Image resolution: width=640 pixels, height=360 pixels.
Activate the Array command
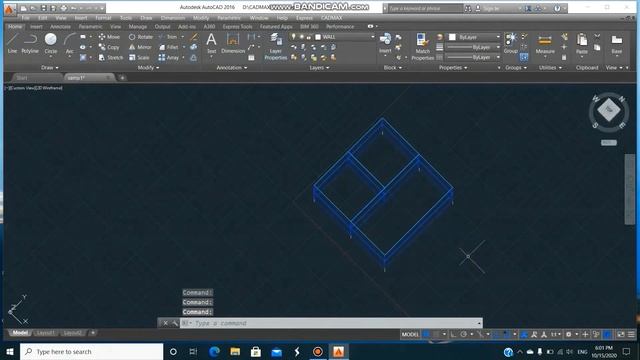tap(169, 58)
